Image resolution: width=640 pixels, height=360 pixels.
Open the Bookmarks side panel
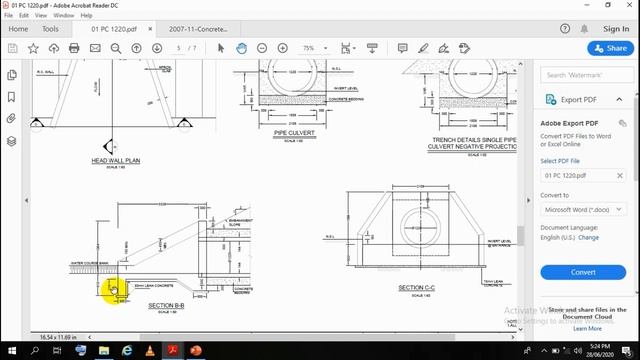pos(12,97)
